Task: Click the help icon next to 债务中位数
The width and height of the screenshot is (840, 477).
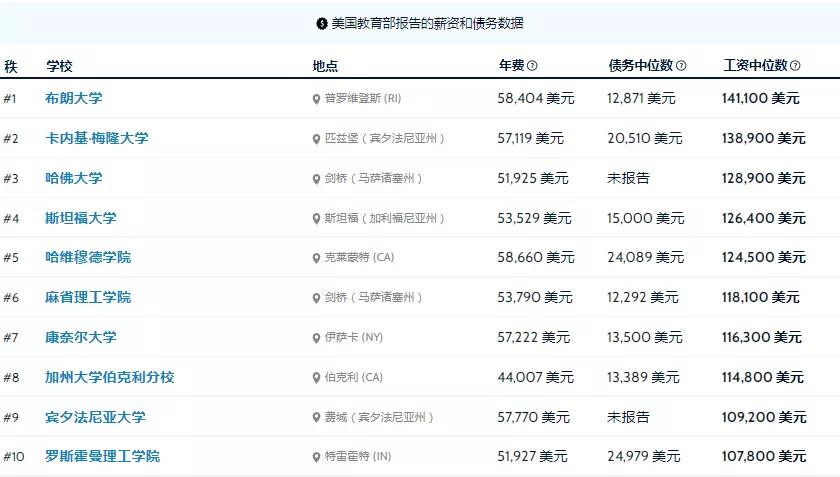Action: click(x=681, y=65)
